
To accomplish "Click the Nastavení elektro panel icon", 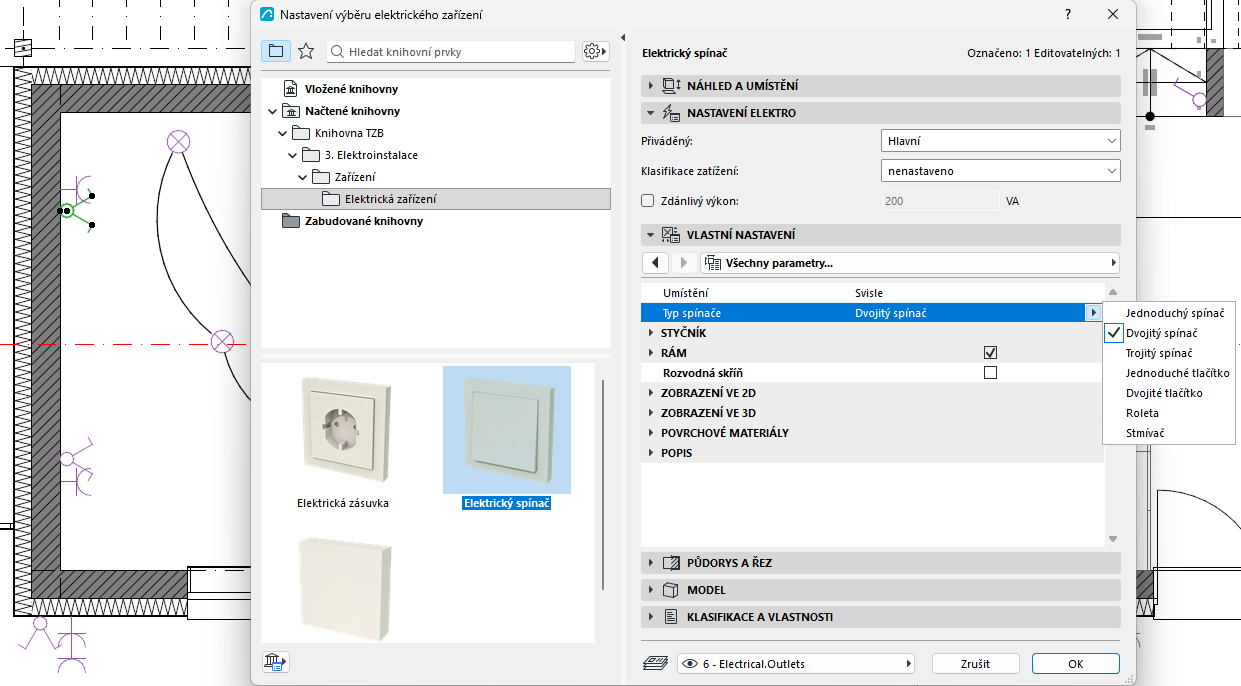I will pyautogui.click(x=671, y=113).
